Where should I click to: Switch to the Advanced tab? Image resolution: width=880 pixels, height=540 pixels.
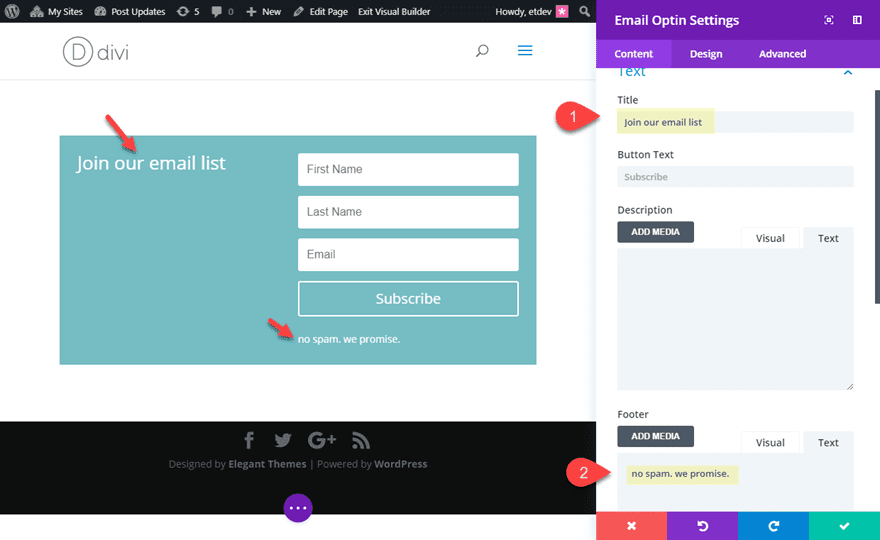pos(782,54)
